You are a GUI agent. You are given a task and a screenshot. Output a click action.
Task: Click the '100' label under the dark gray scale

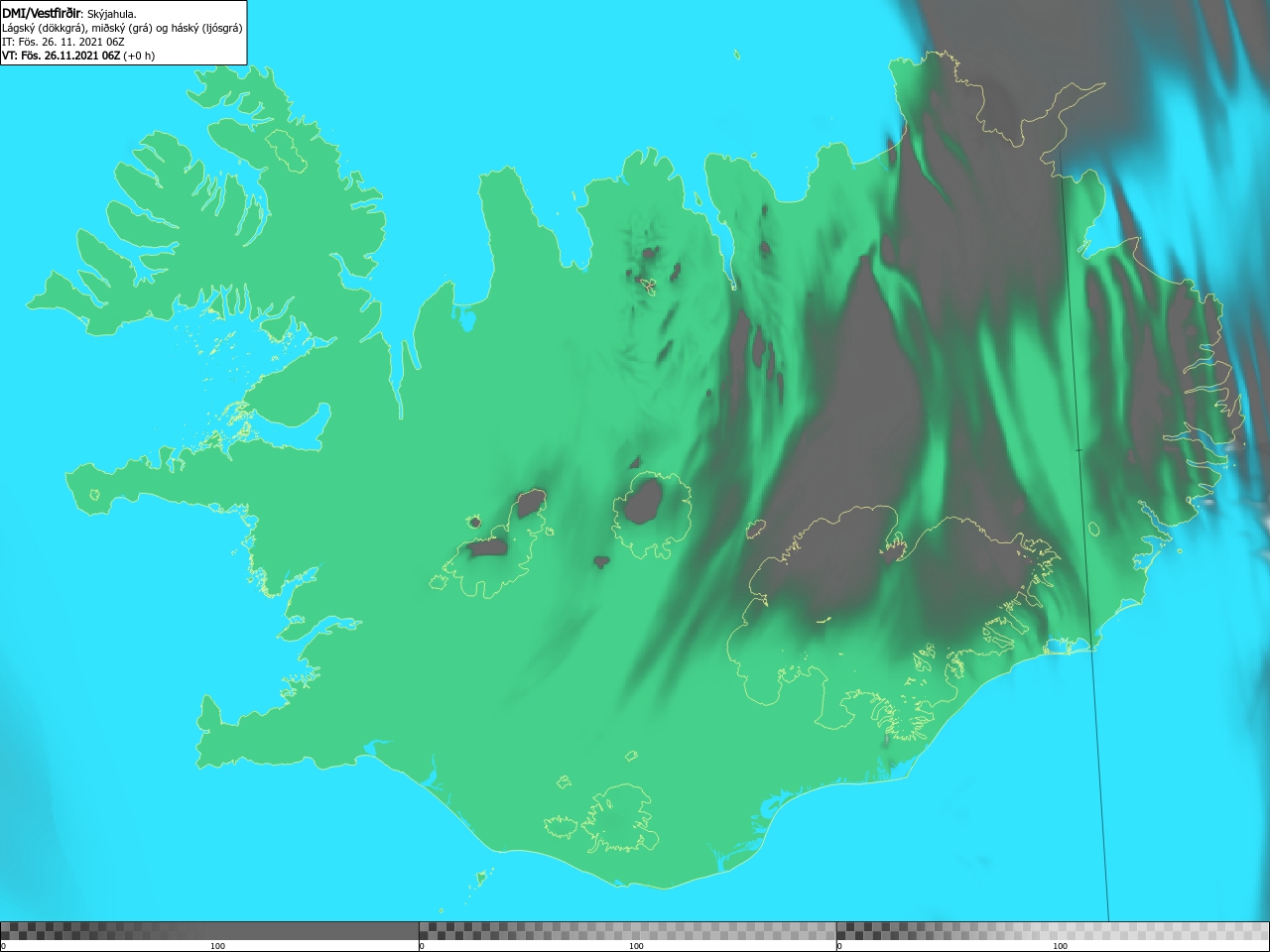tap(217, 946)
